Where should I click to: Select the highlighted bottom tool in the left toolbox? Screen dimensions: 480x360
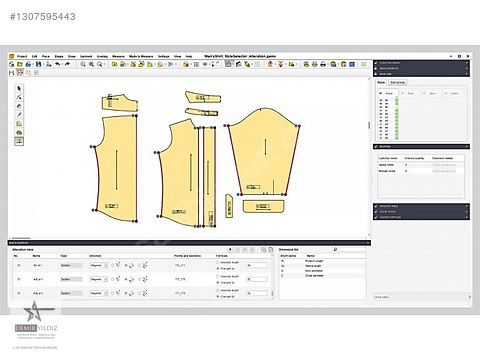click(19, 141)
